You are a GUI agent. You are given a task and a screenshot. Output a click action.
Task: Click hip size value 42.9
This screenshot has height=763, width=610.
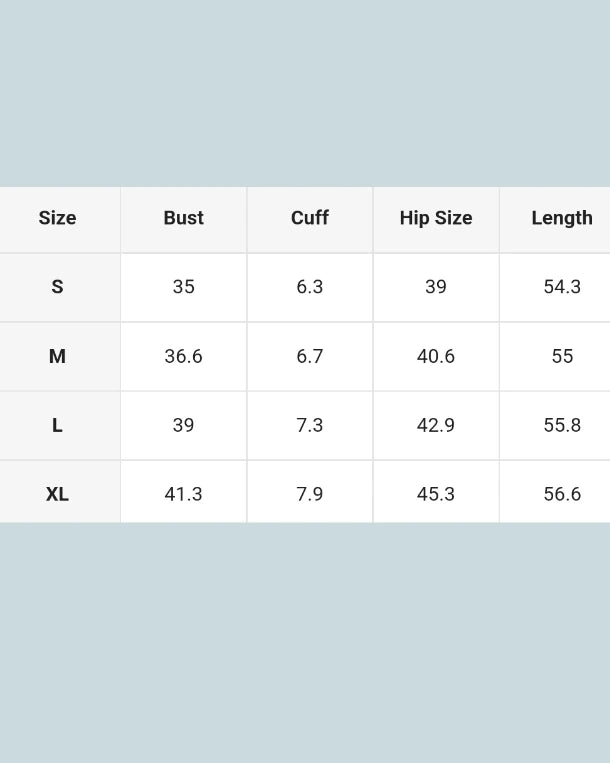436,425
